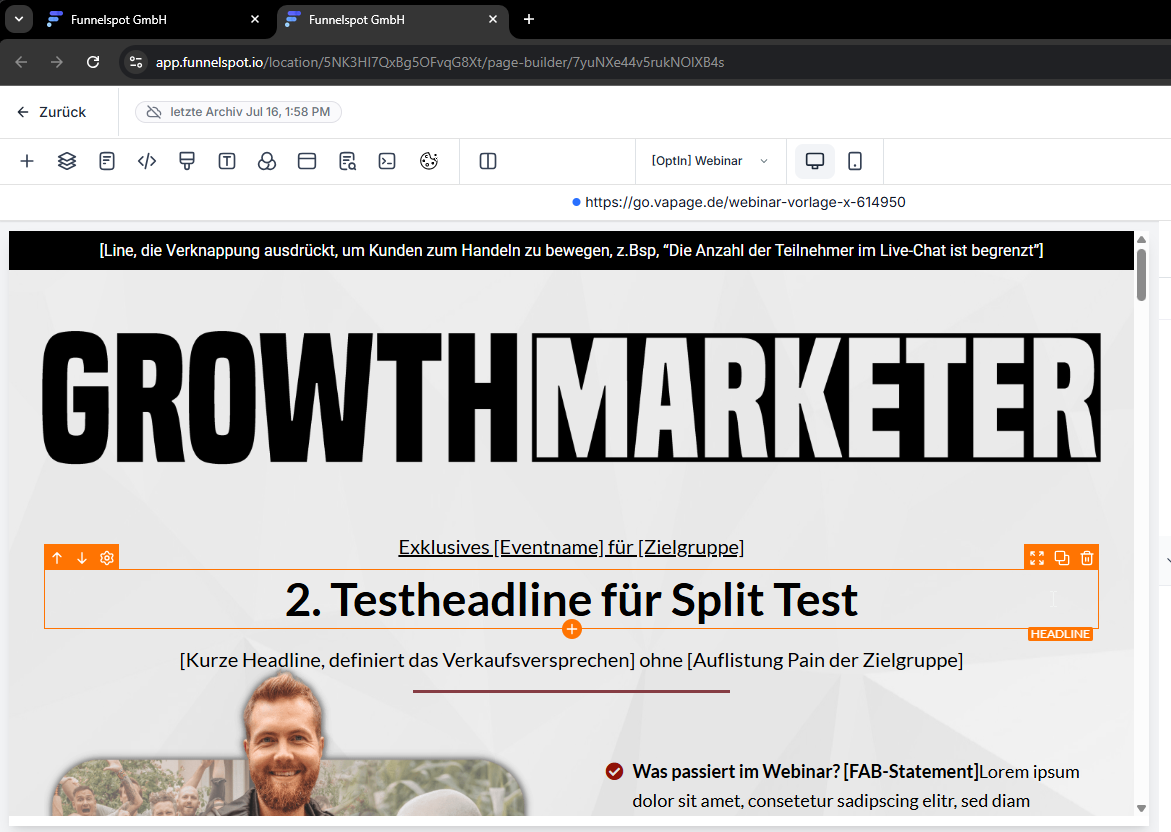The width and height of the screenshot is (1171, 832).
Task: Click the site information icon in address bar
Action: (x=136, y=62)
